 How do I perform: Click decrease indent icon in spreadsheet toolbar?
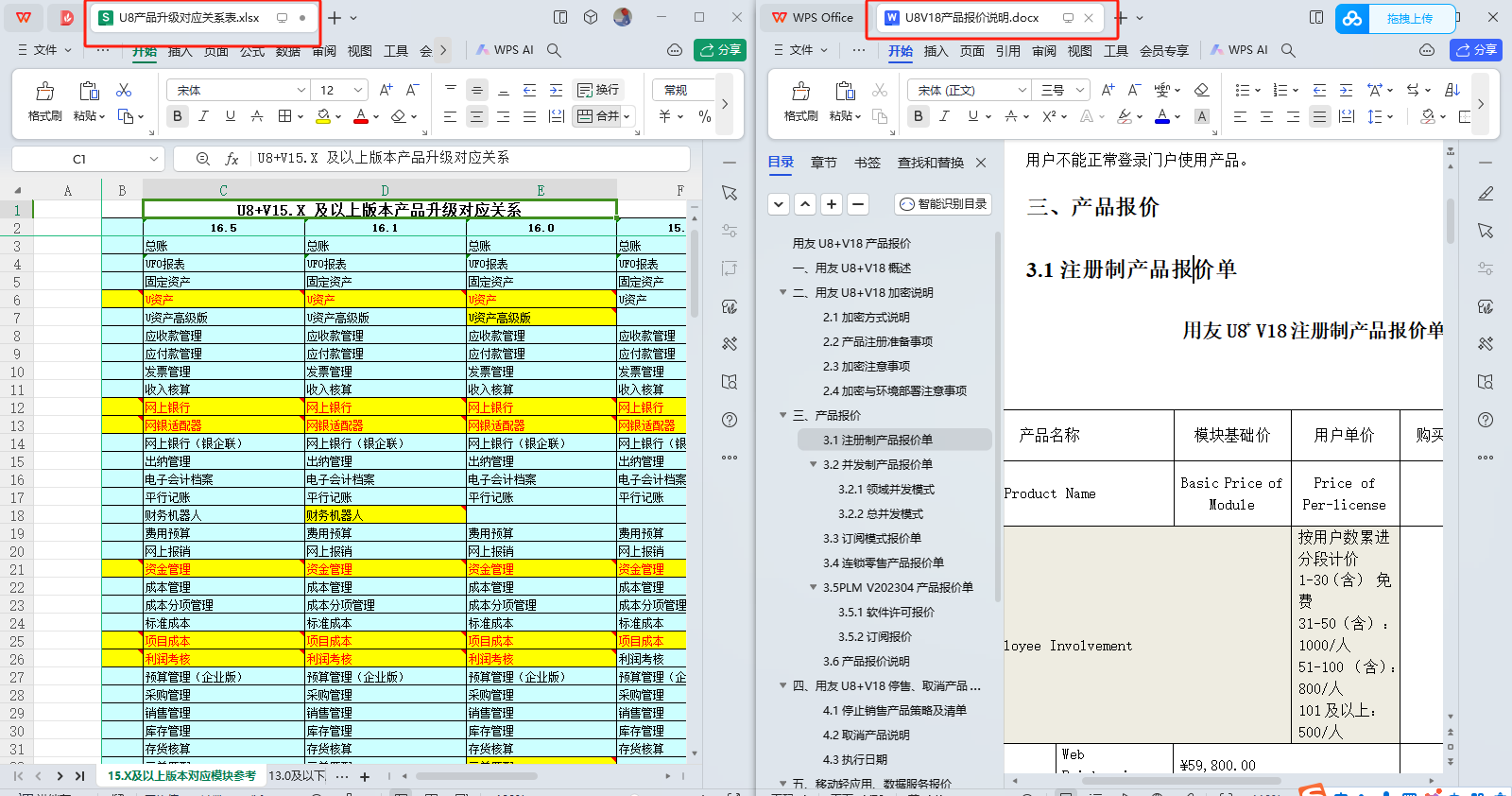(529, 90)
